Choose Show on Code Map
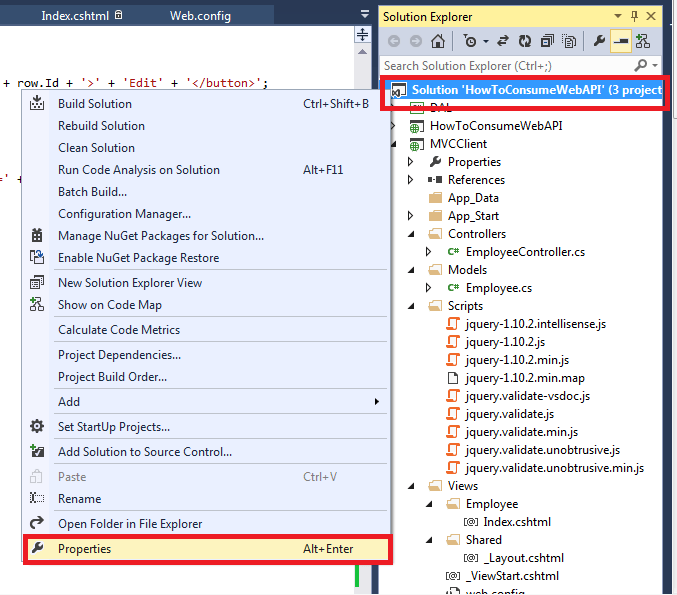This screenshot has width=677, height=595. (206, 305)
